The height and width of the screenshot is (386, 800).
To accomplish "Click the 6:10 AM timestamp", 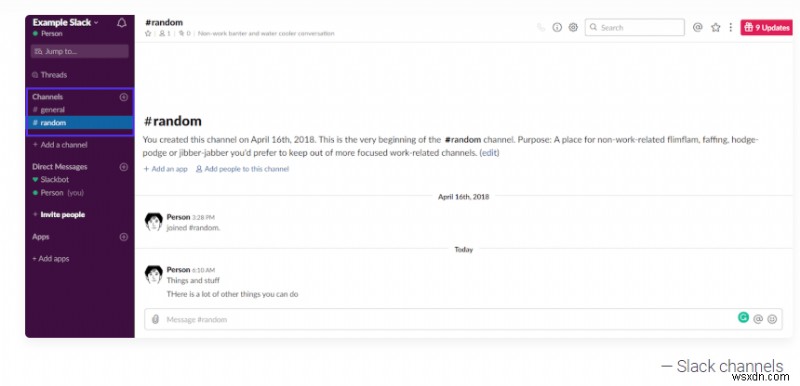I will click(x=204, y=270).
